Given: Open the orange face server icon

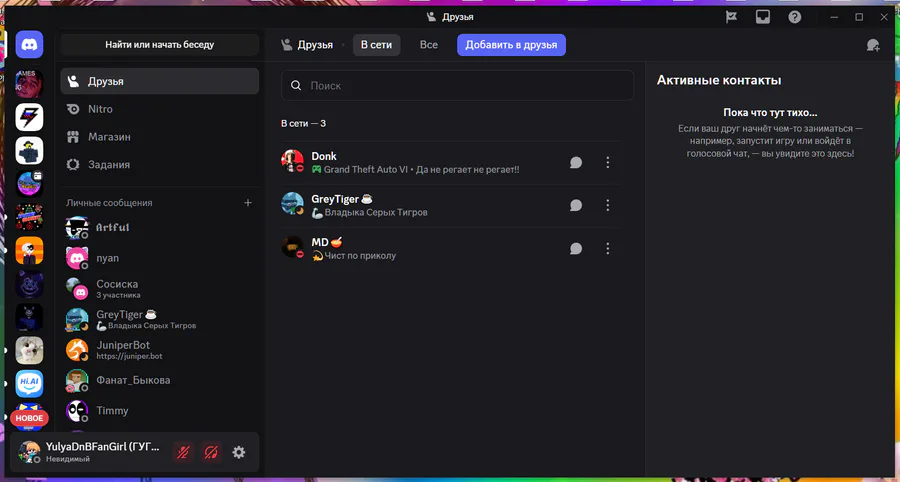Looking at the screenshot, I should click(29, 250).
